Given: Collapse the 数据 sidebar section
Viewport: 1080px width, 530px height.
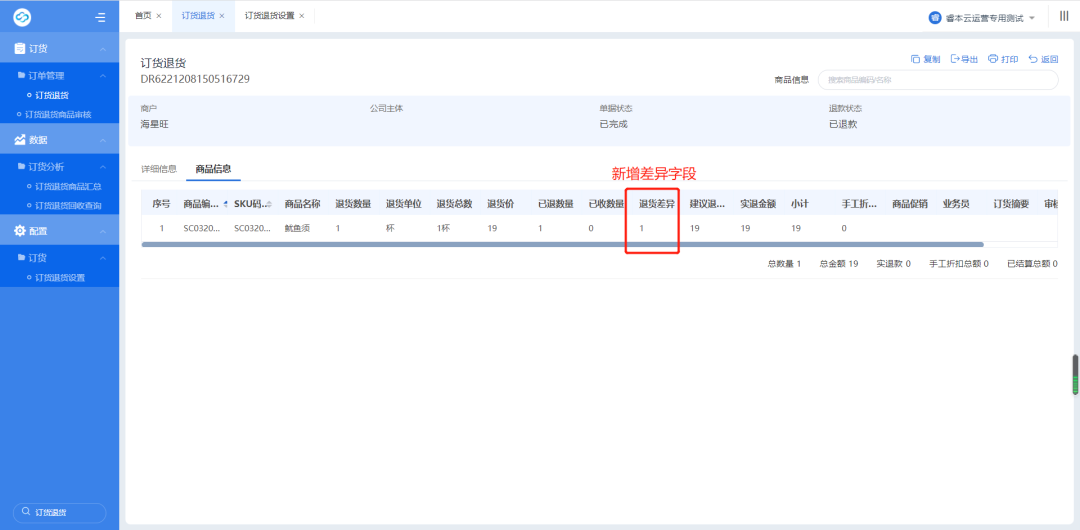Looking at the screenshot, I should (x=103, y=140).
